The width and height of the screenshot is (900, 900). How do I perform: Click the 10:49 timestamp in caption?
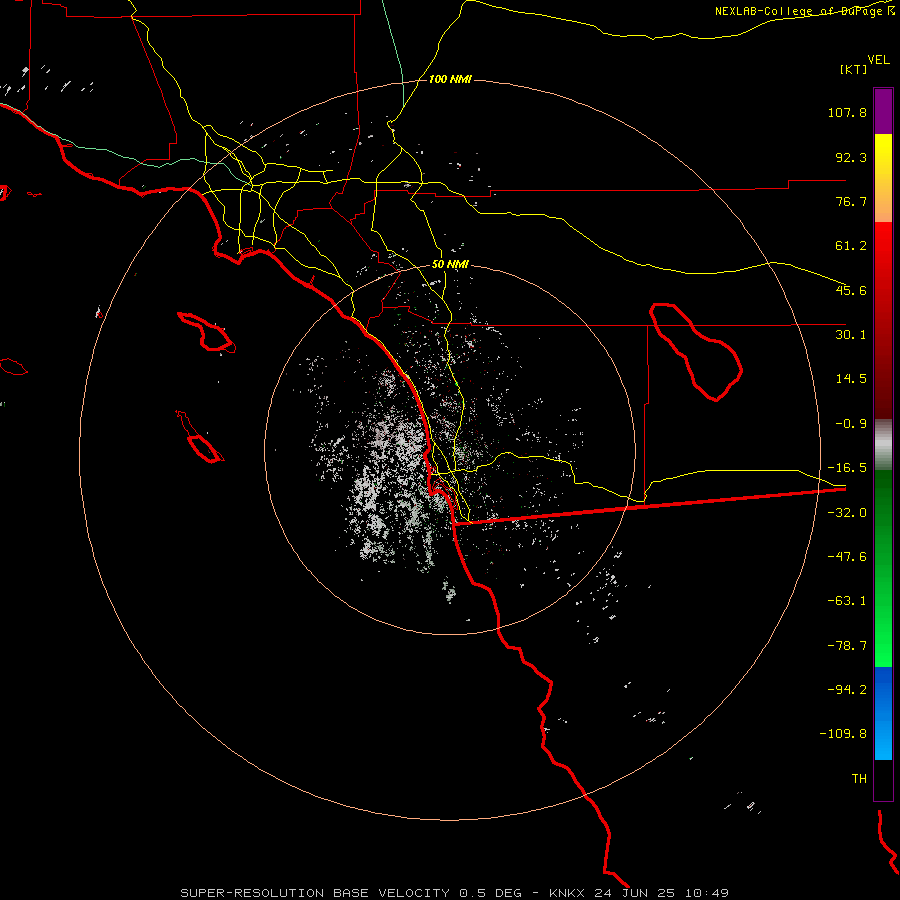[x=707, y=893]
